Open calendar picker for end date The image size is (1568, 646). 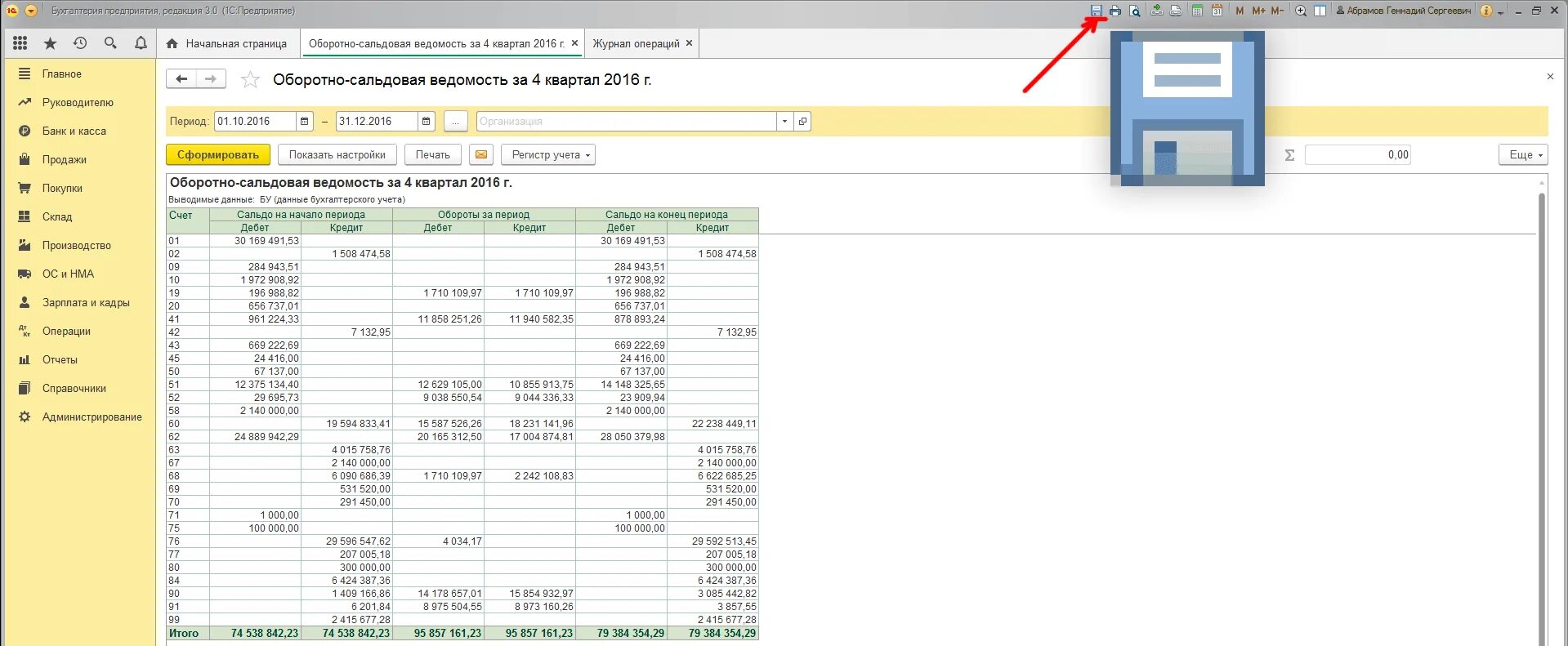(x=427, y=121)
